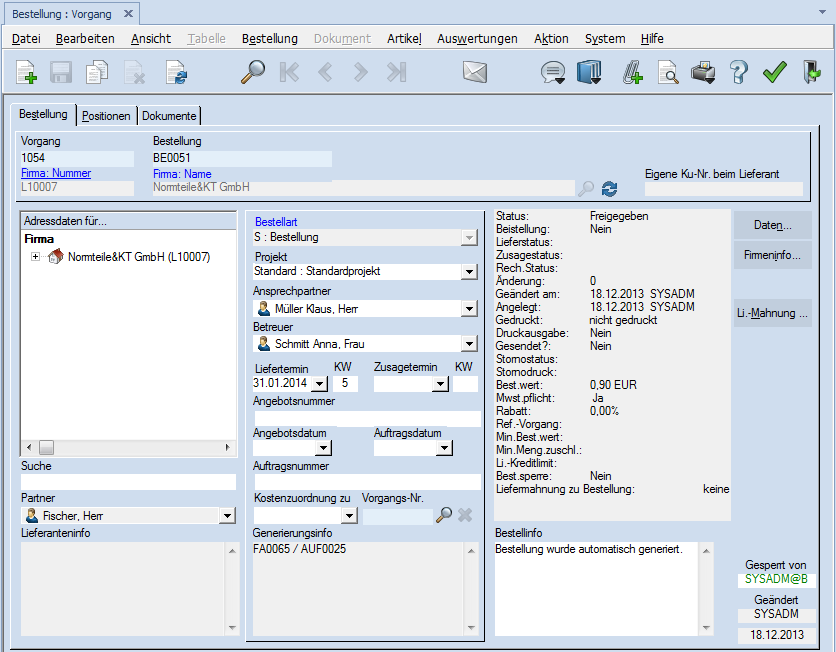Click the Firma: Nummer link

tap(56, 174)
